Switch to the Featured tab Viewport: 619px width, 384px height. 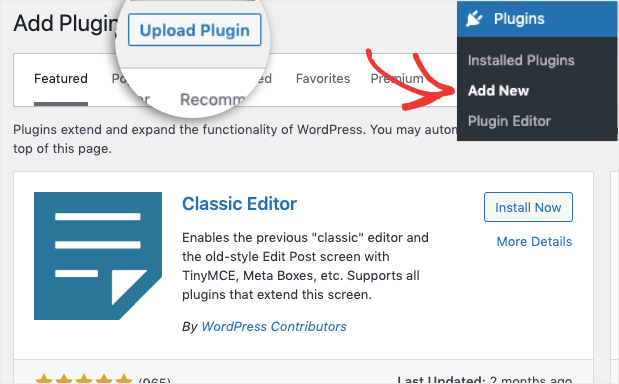[61, 79]
